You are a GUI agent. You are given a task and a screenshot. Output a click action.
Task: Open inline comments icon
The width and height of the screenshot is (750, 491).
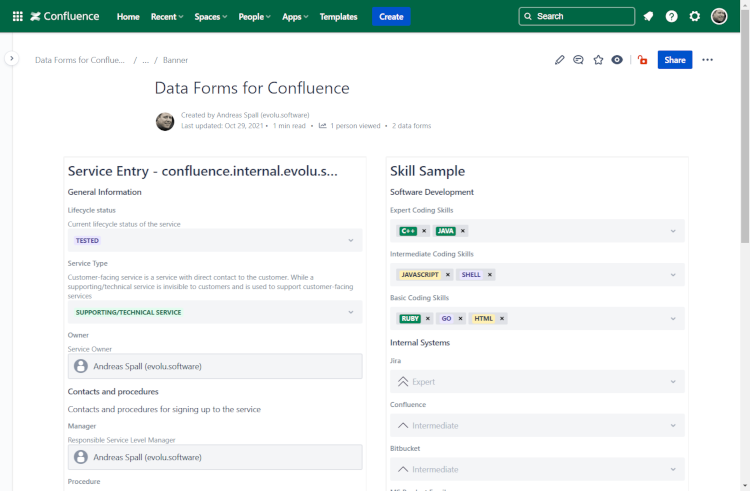point(578,60)
